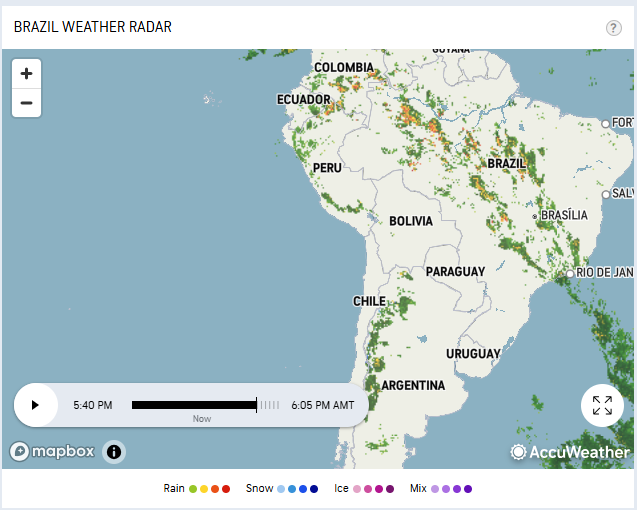Click the lightest green Rain legend dot
The width and height of the screenshot is (637, 510).
point(193,489)
